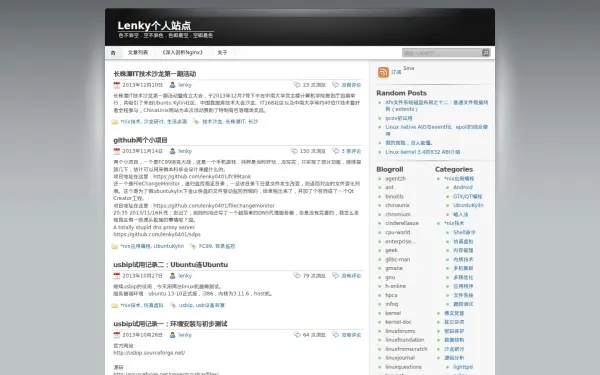The image size is (600, 375).
Task: Click the FC99 tag link
Action: tap(205, 246)
